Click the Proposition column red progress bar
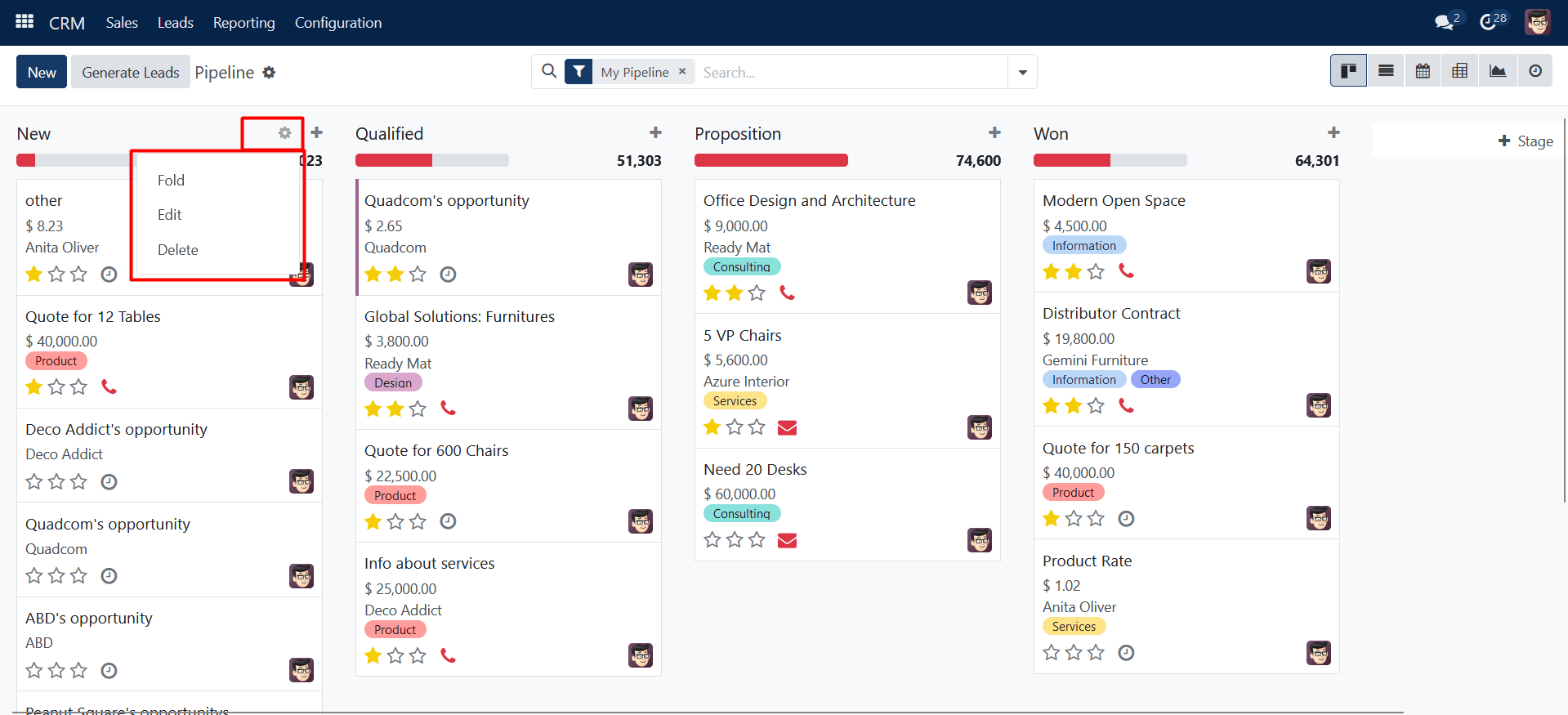 (771, 161)
